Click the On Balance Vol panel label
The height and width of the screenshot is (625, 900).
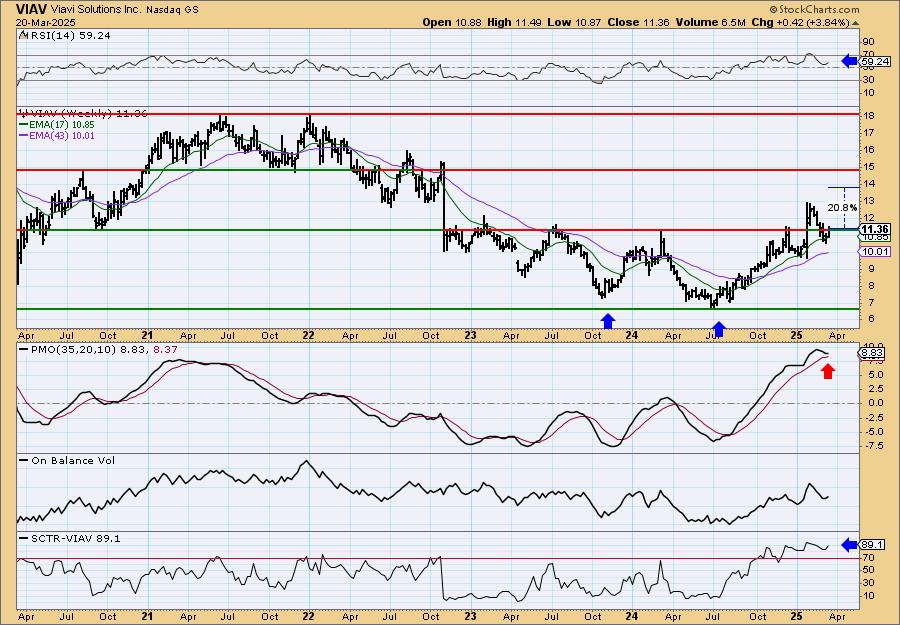click(x=73, y=460)
